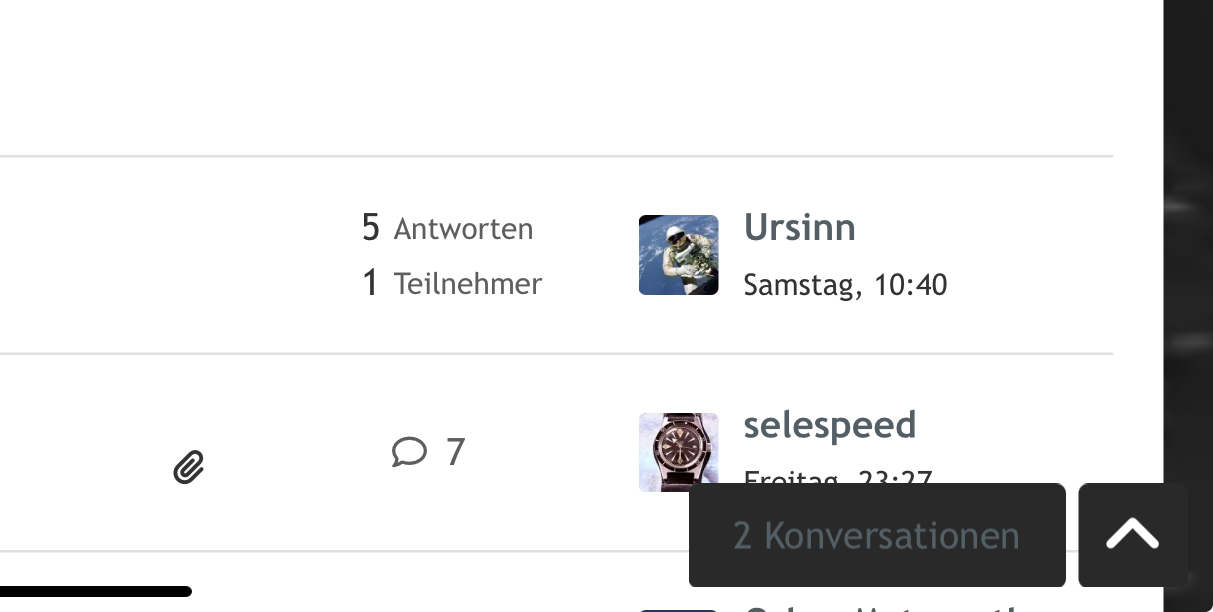1213x612 pixels.
Task: Click the blank area left of the paperclip icon
Action: point(80,452)
